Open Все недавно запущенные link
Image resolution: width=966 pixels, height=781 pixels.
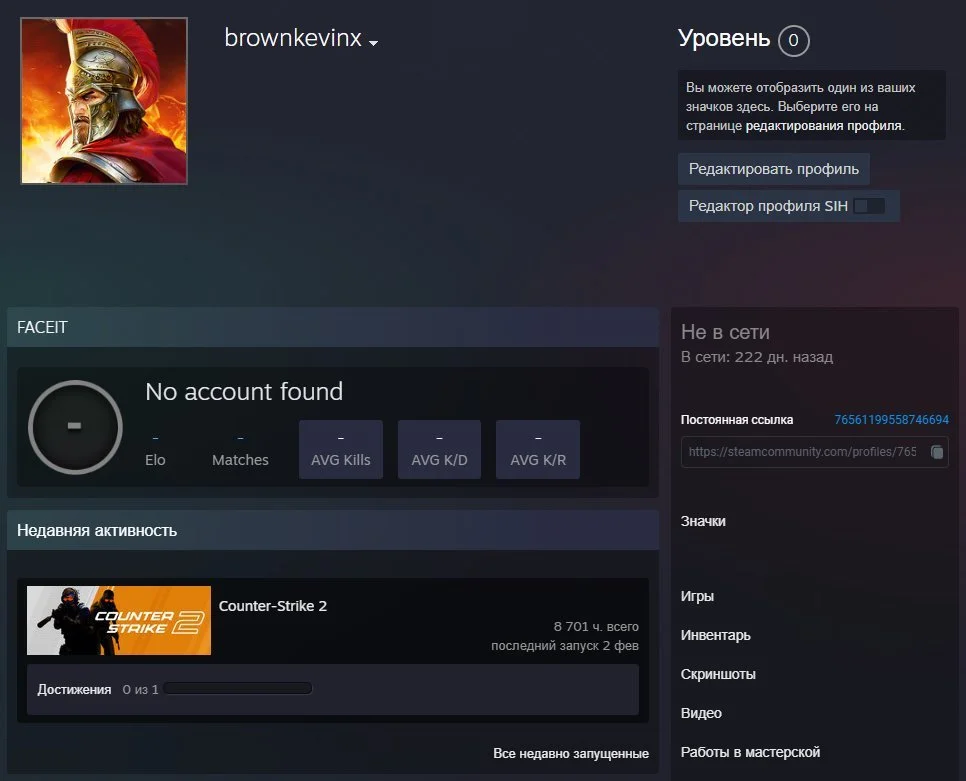tap(571, 753)
